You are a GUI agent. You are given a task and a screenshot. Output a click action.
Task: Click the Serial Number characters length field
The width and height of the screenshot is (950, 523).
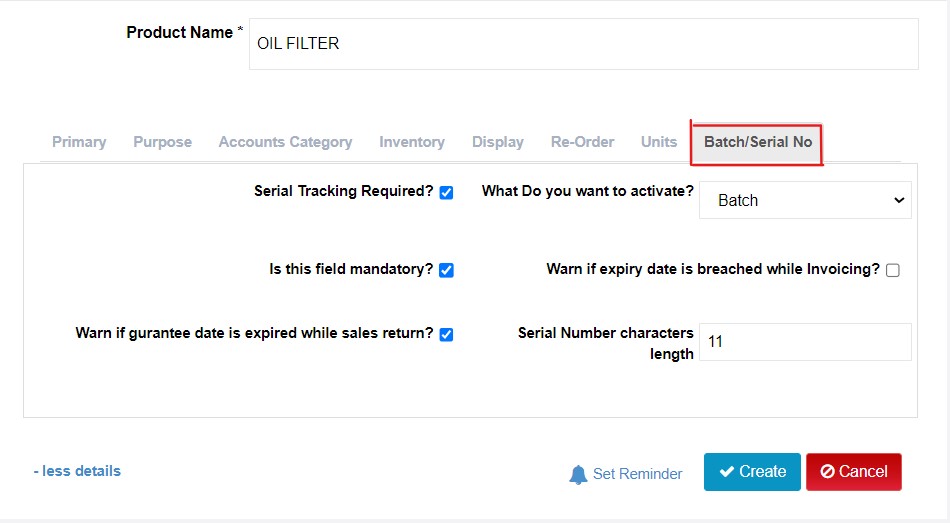point(805,342)
